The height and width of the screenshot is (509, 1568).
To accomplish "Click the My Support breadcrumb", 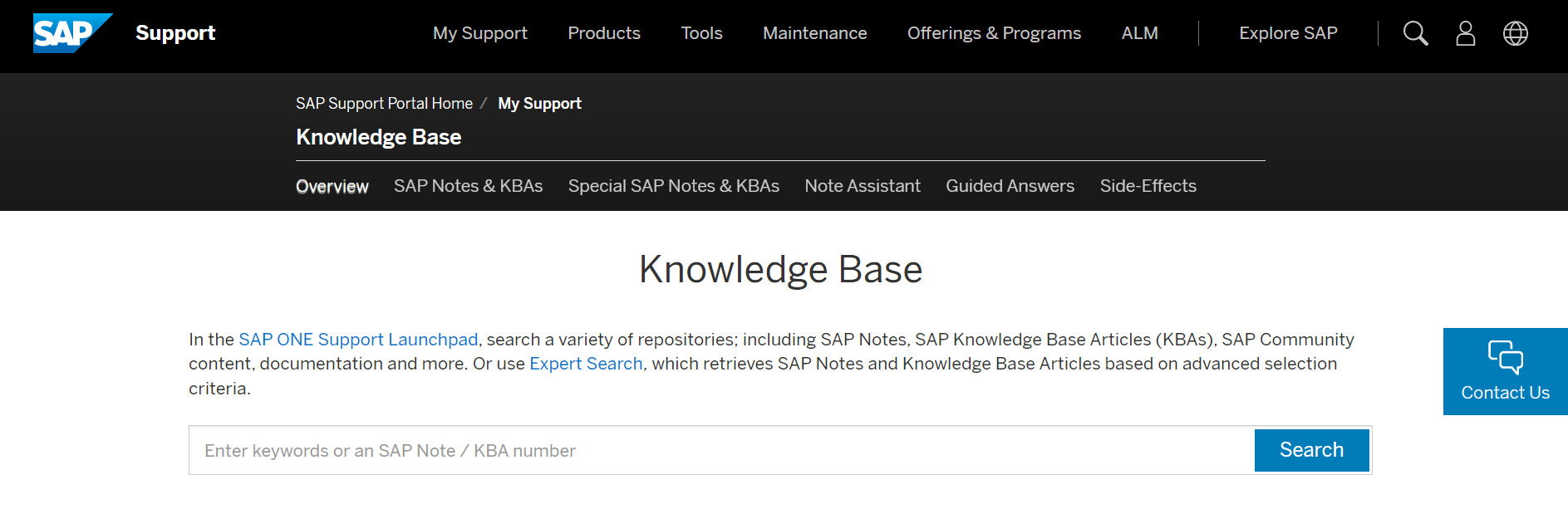I will (539, 104).
